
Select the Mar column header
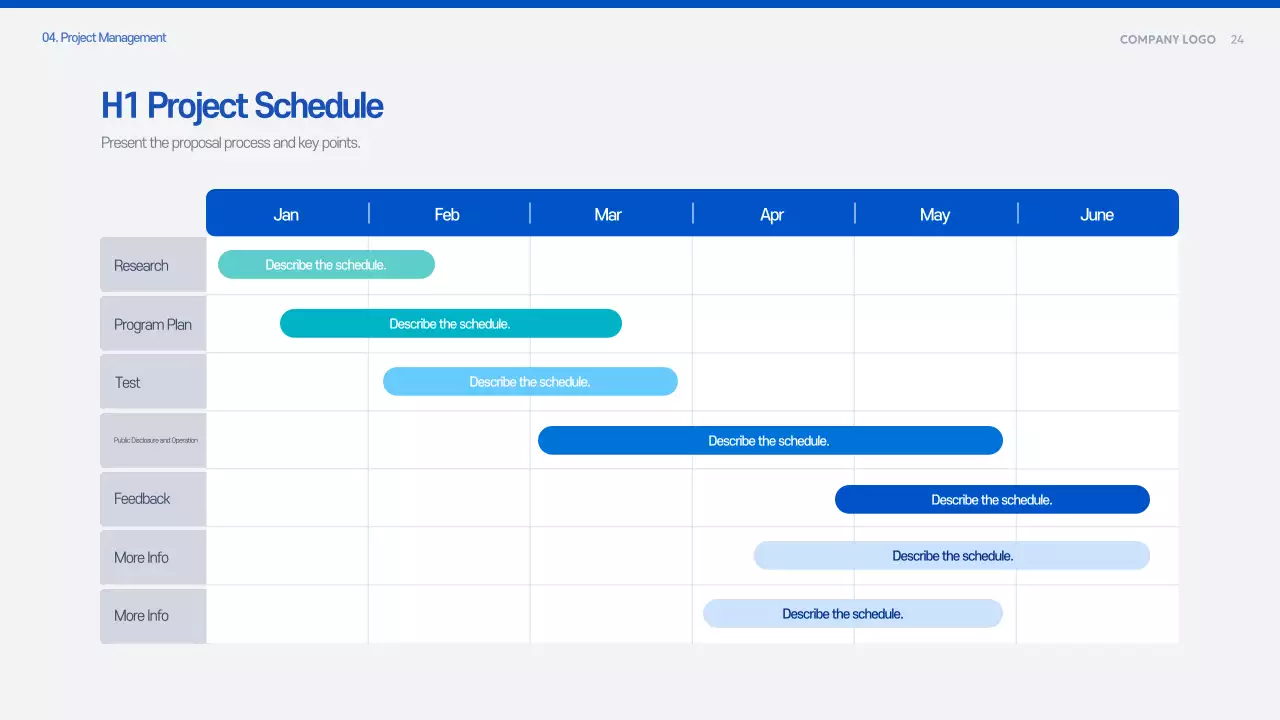point(609,214)
